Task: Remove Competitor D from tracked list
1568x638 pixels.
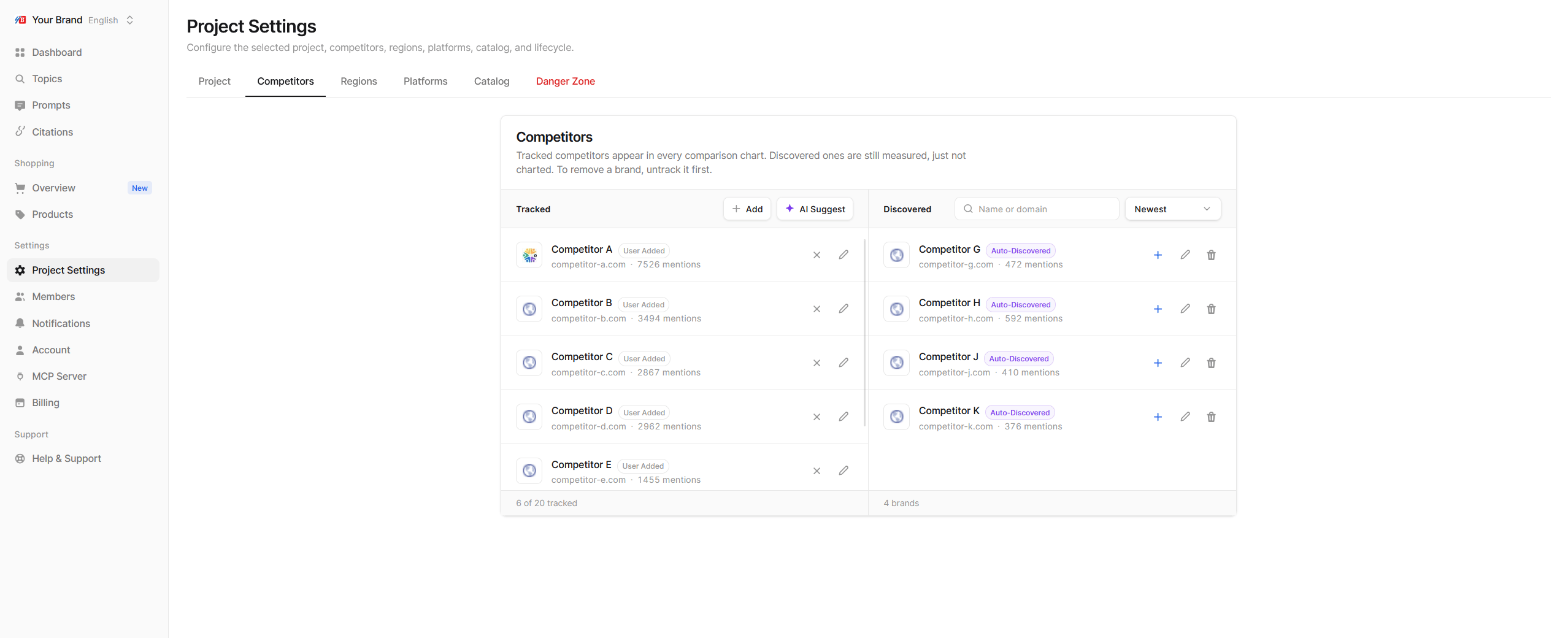Action: (x=817, y=417)
